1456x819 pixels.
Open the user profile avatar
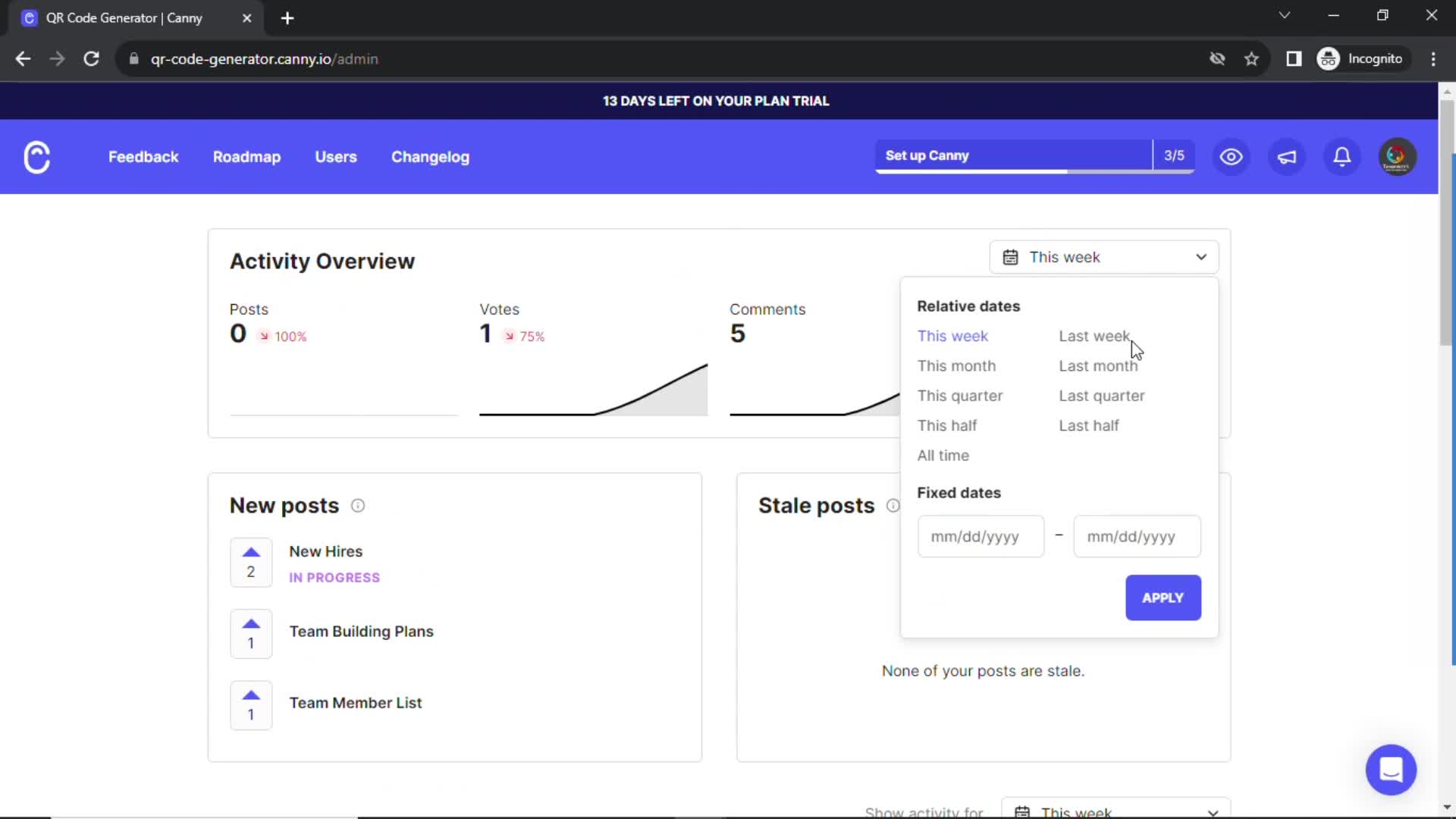point(1397,157)
